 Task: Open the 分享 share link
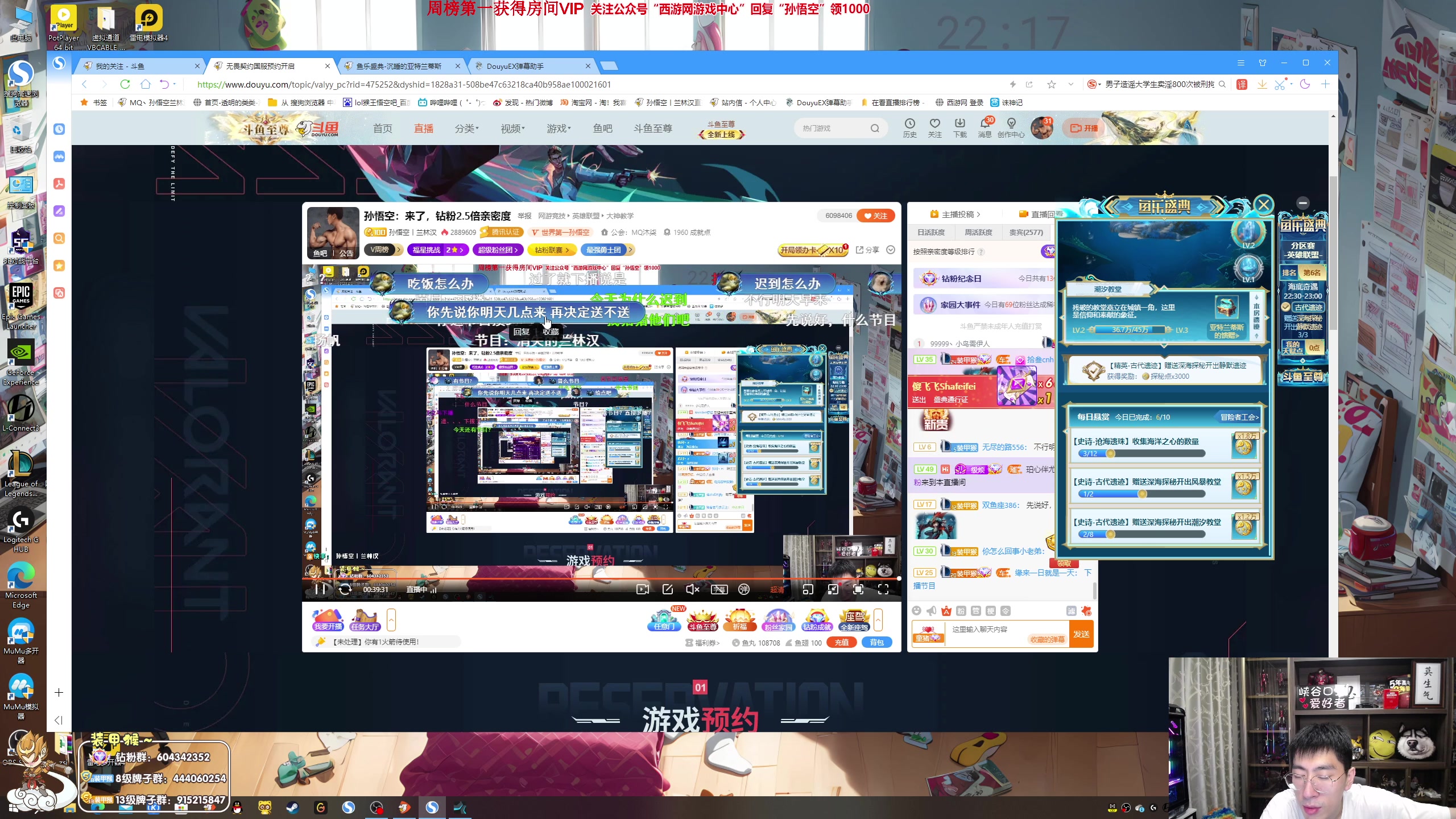click(x=868, y=250)
